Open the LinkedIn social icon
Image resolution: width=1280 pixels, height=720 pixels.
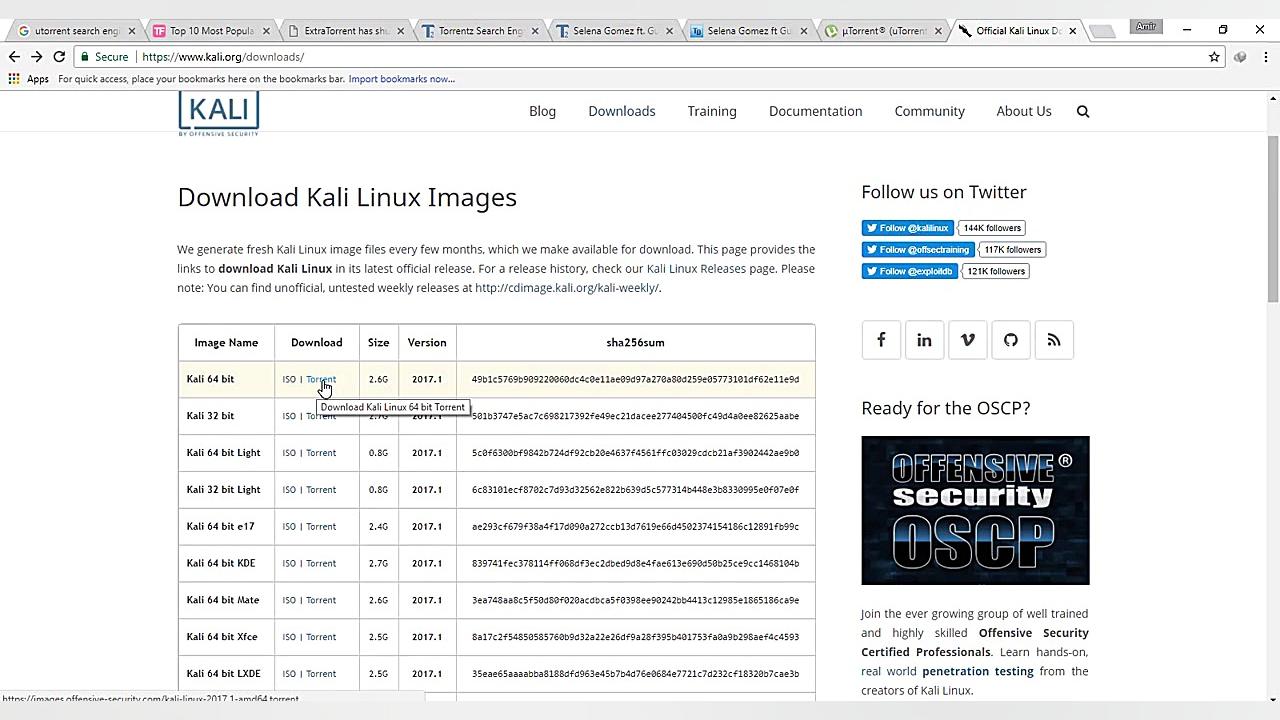coord(924,340)
